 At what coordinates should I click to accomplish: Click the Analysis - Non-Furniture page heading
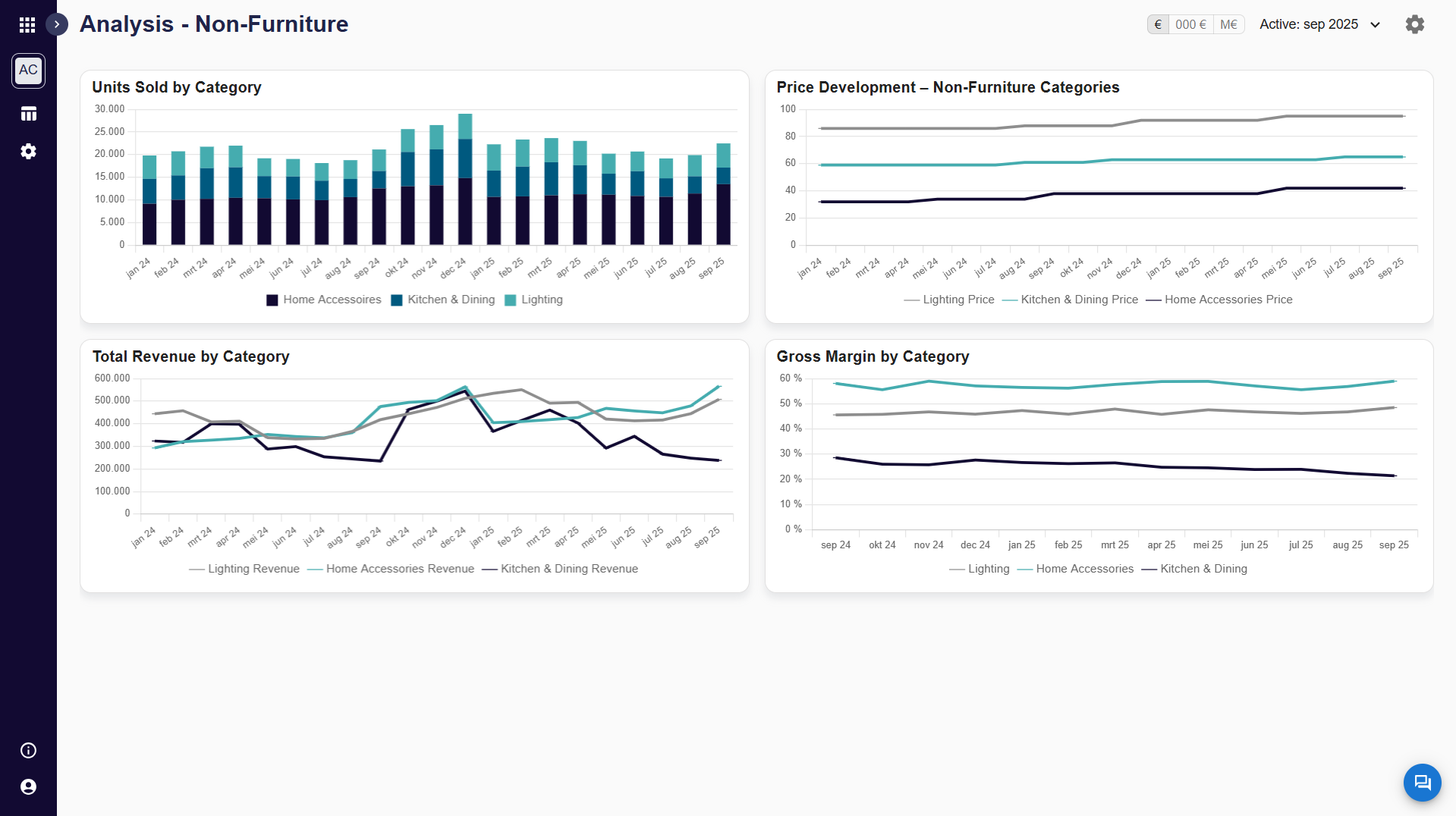(214, 24)
